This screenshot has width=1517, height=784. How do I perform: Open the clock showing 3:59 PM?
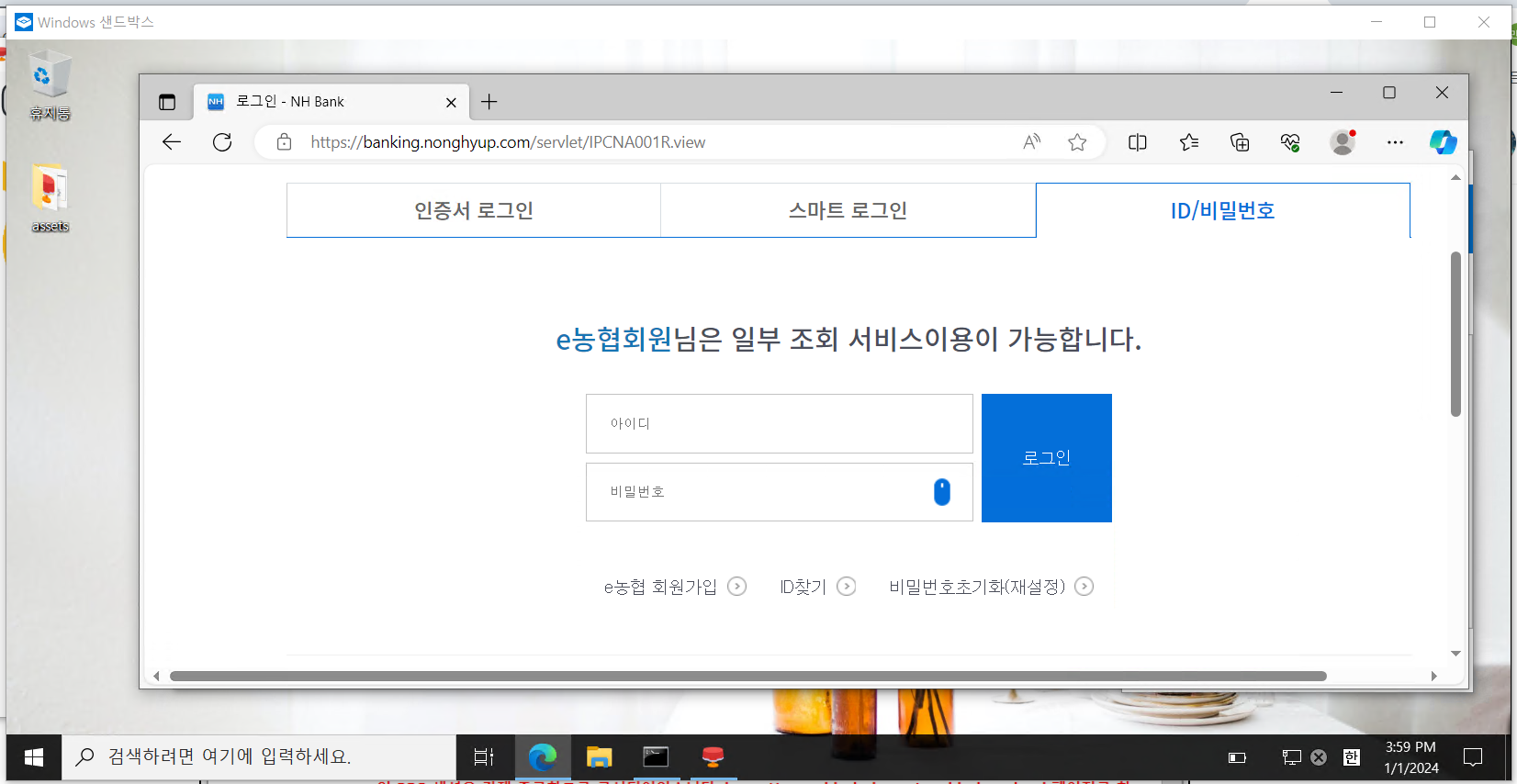point(1411,757)
